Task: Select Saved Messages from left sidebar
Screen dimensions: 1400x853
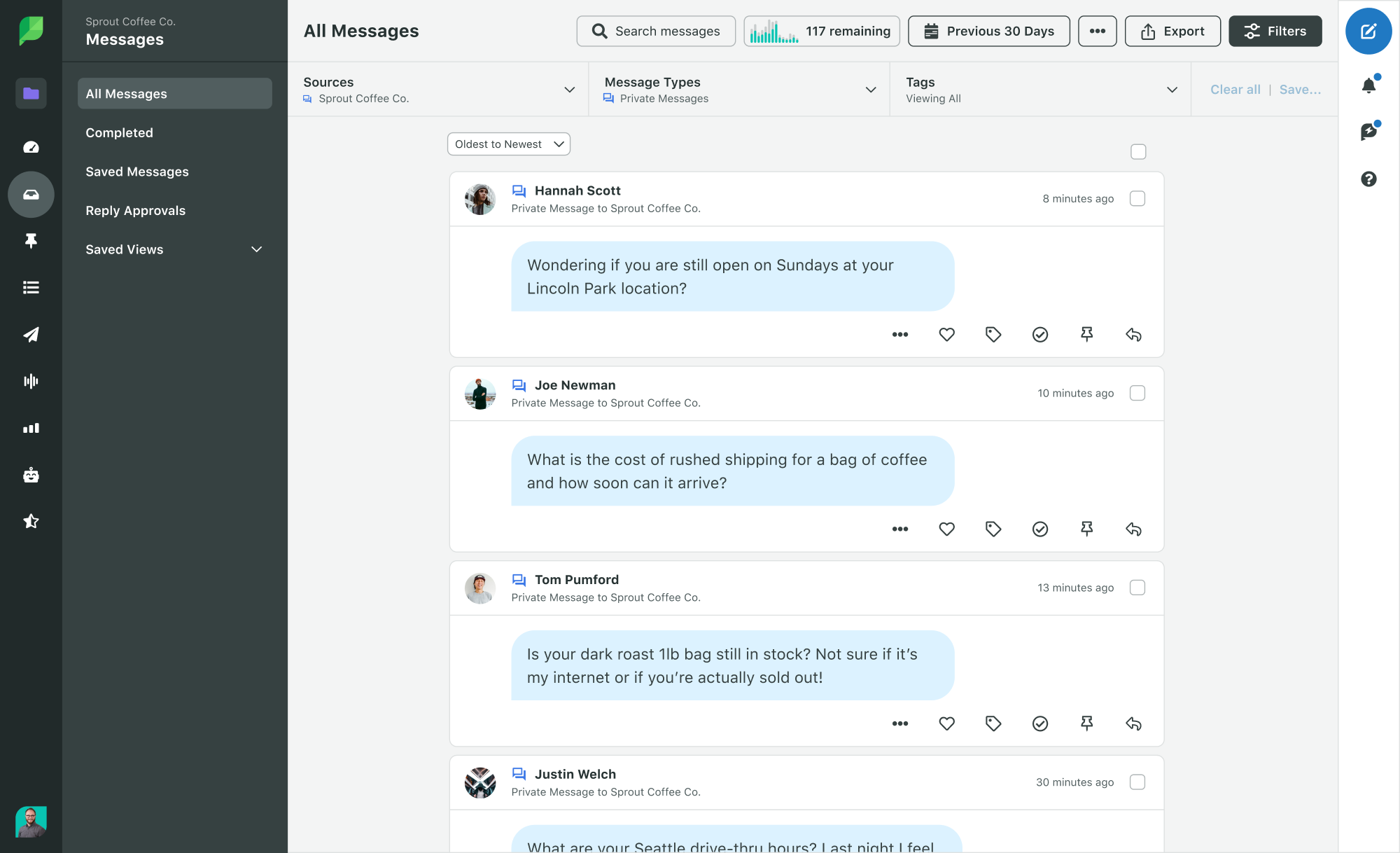Action: (137, 171)
